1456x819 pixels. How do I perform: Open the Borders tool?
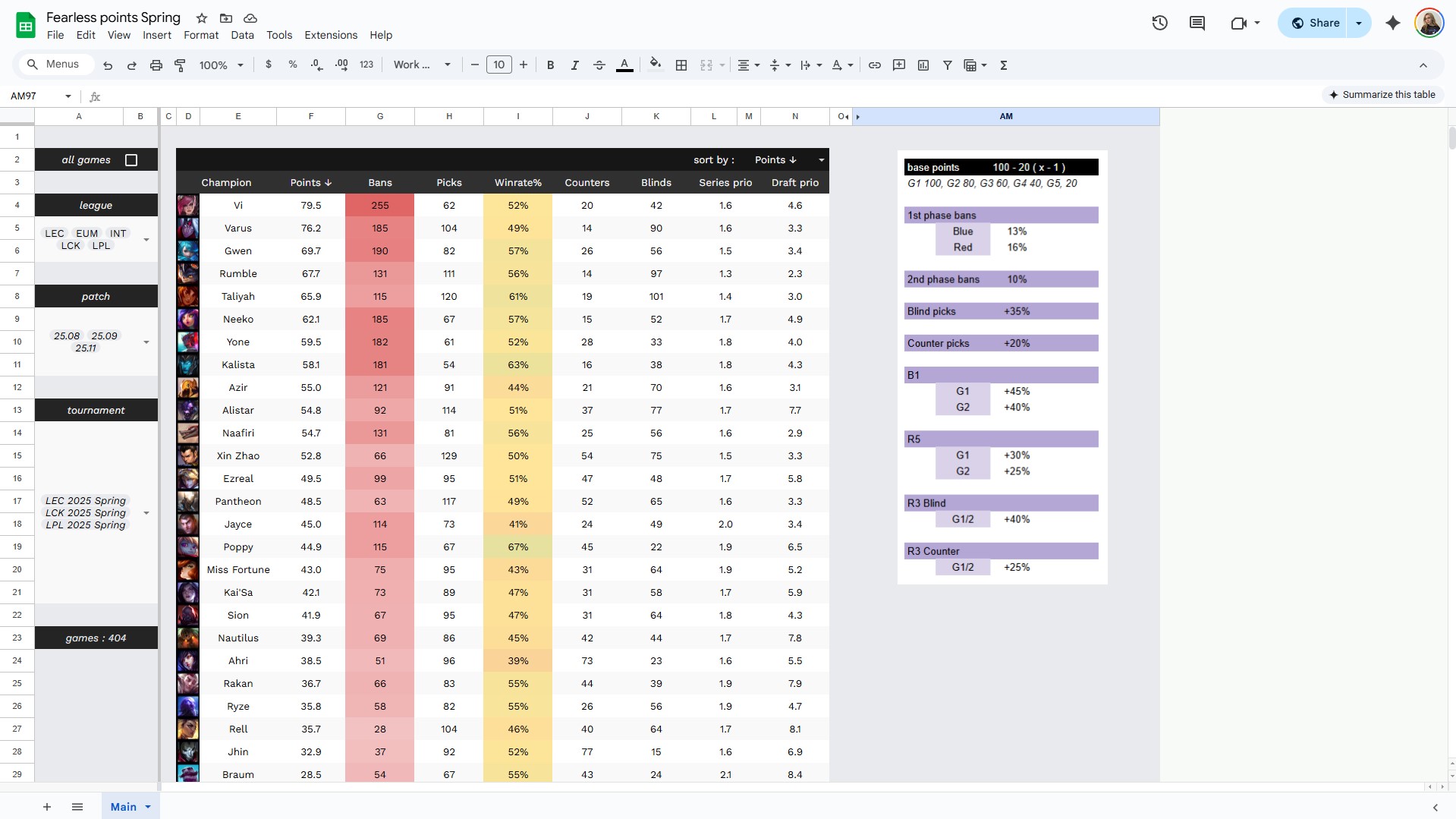coord(681,65)
